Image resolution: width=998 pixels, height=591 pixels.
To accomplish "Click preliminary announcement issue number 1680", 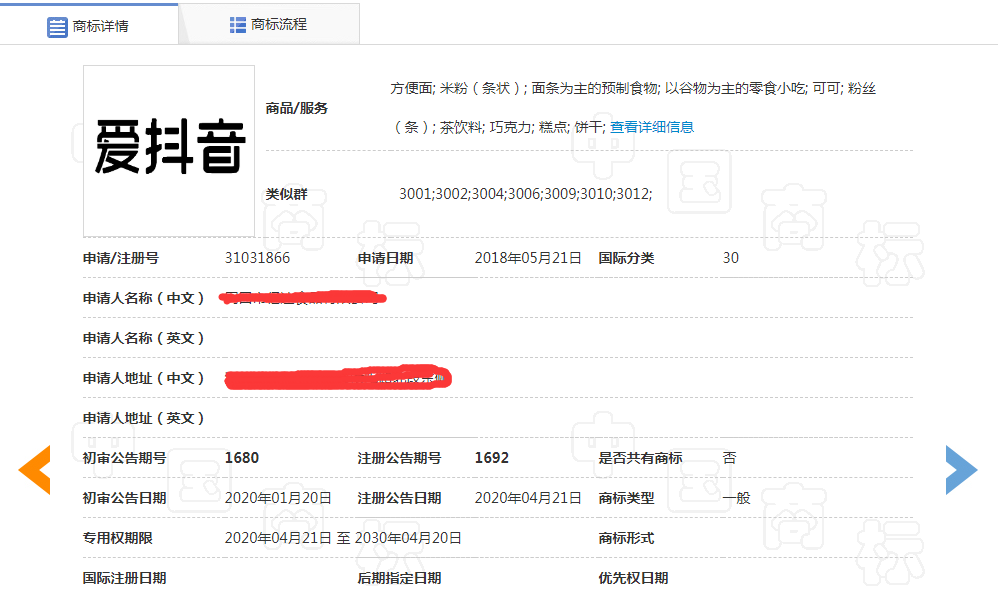I will click(242, 458).
